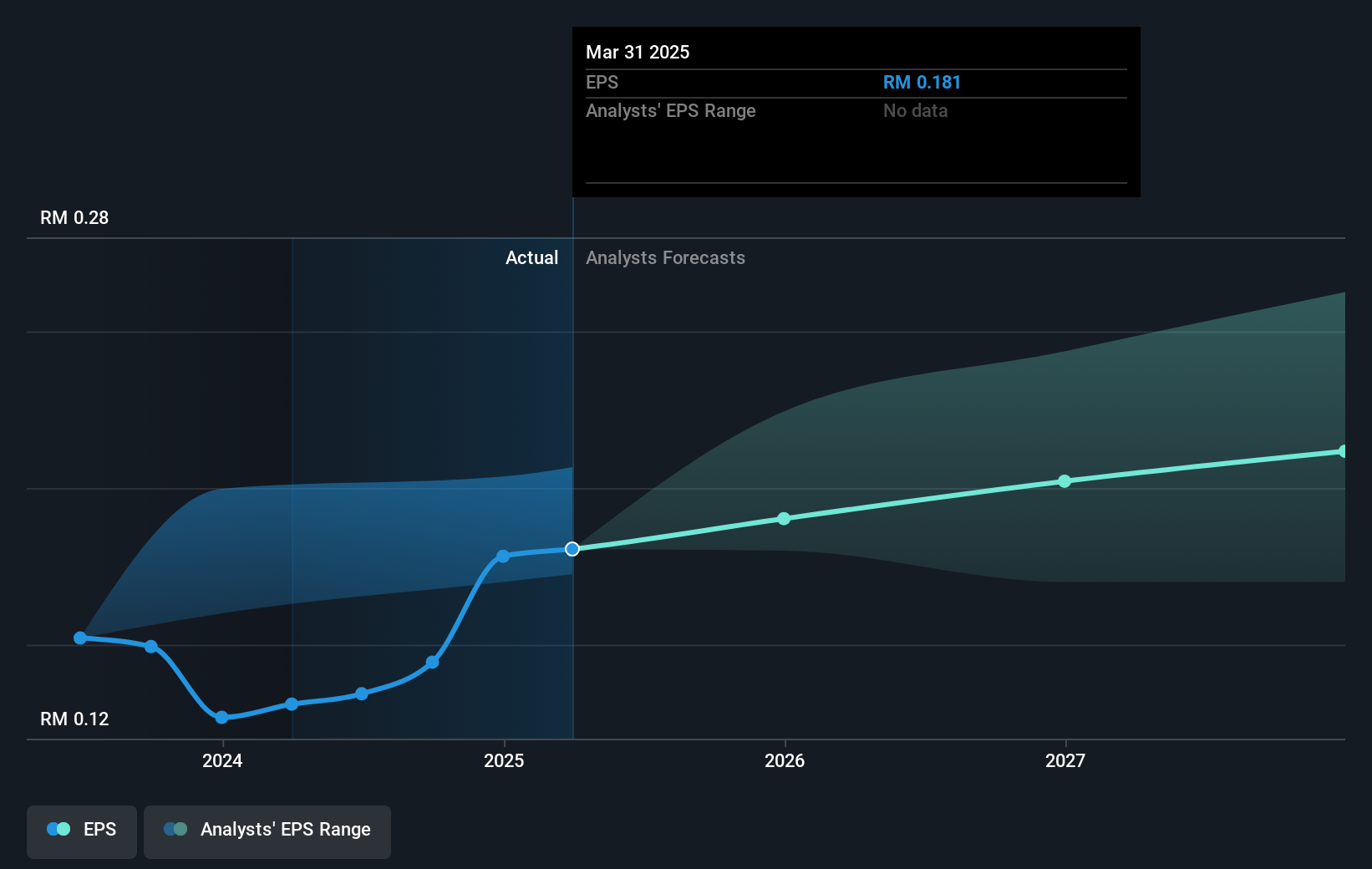Screen dimensions: 1372x869
Task: Select the mid-2024 EPS data point
Action: (x=362, y=694)
